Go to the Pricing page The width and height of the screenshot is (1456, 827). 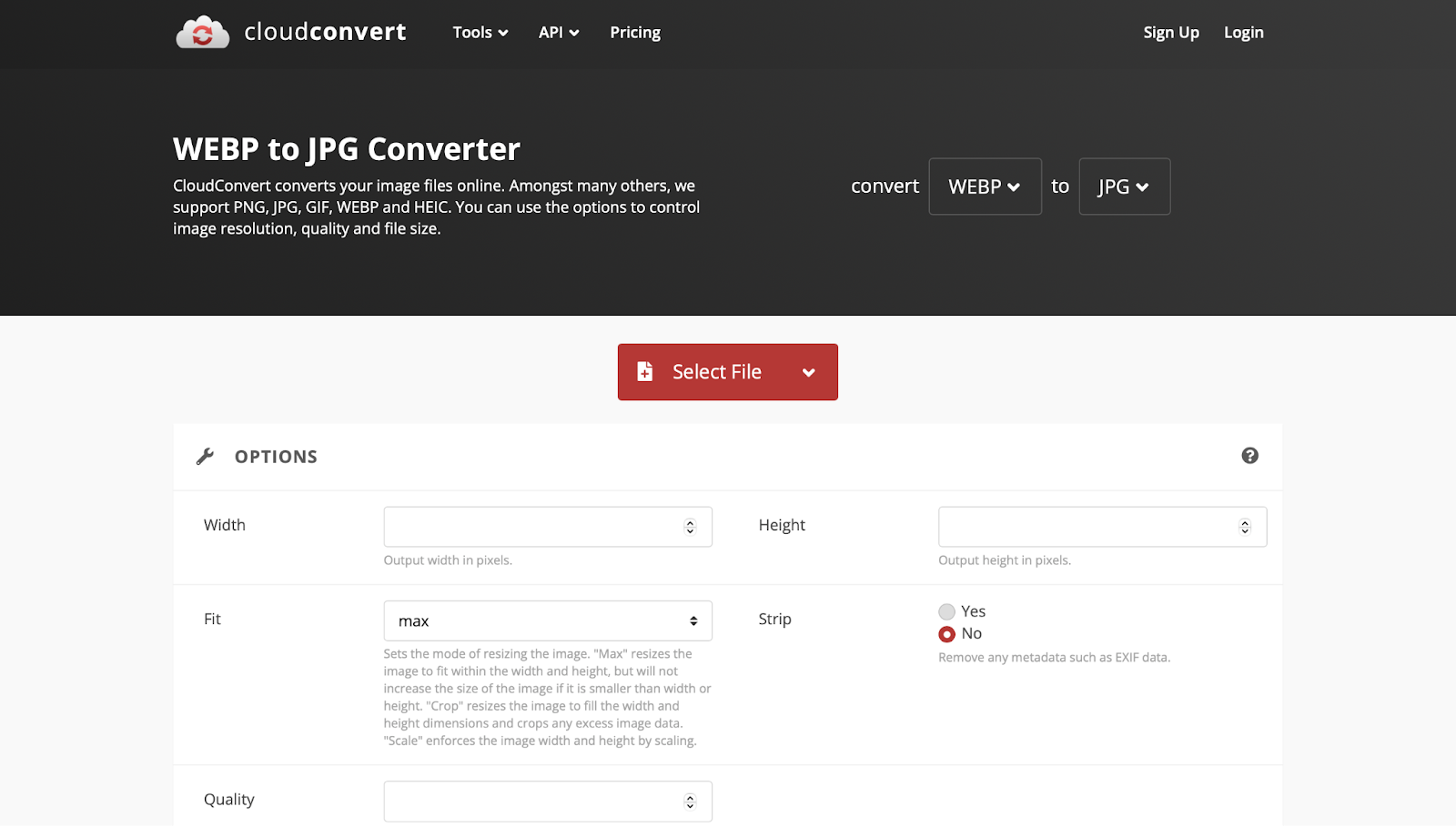coord(635,33)
